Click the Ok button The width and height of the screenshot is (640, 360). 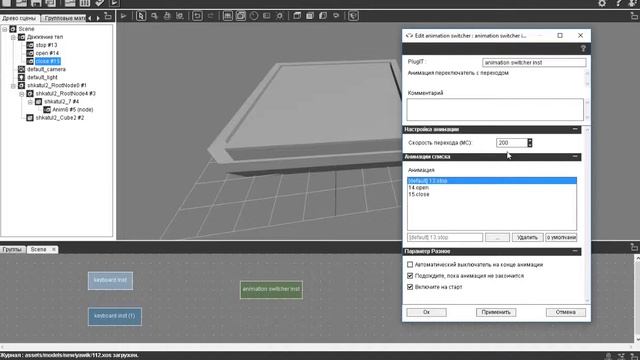click(x=427, y=312)
